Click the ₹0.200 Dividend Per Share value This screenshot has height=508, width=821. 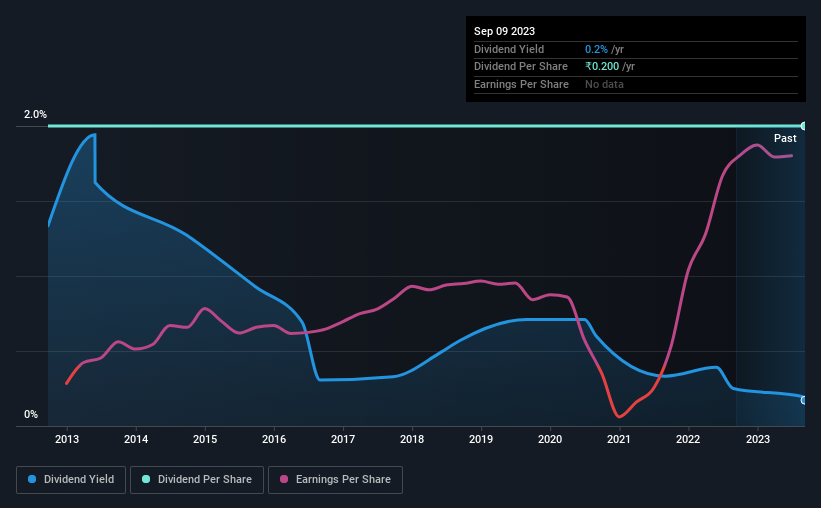pyautogui.click(x=602, y=67)
